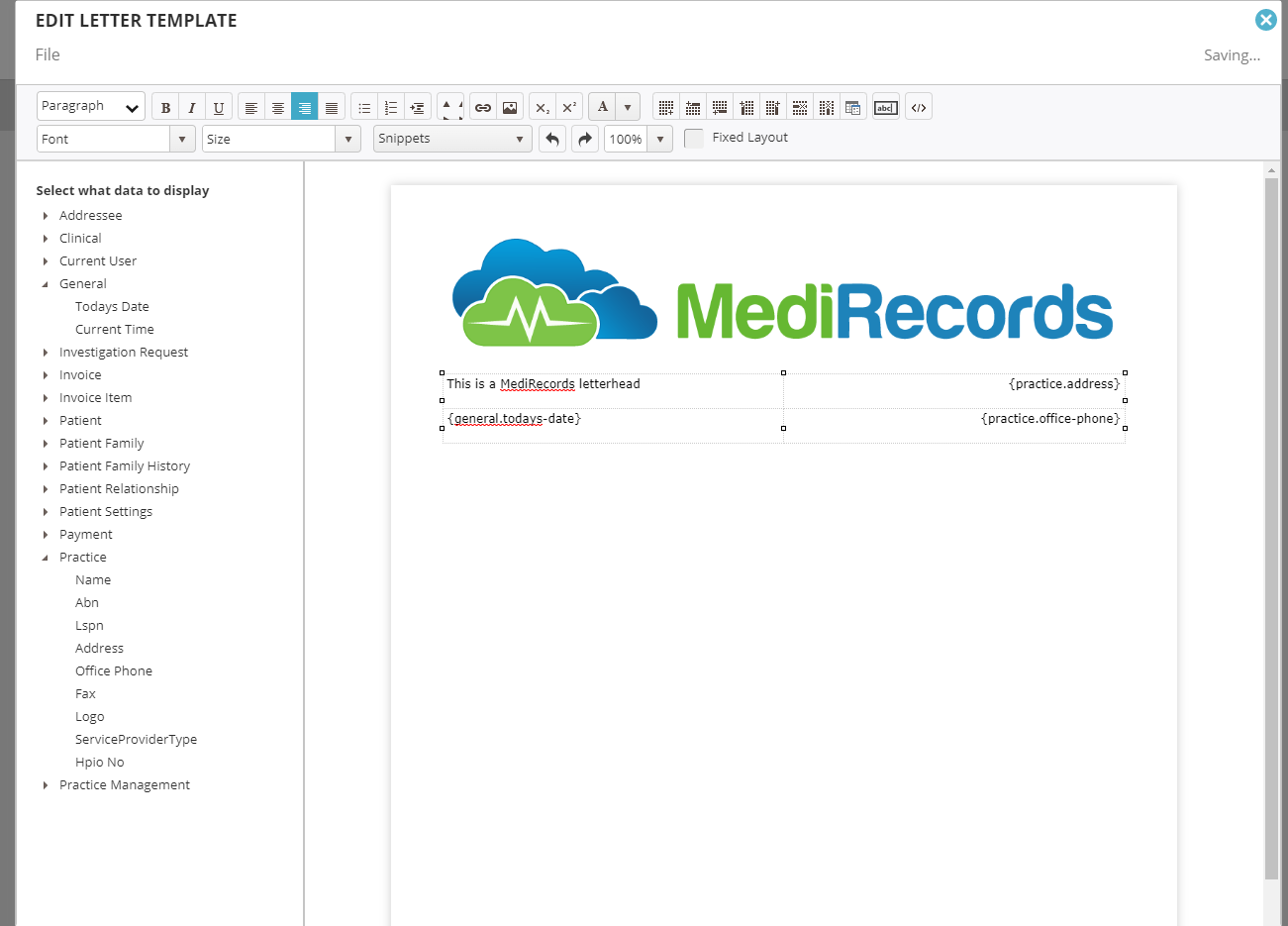
Task: Justify the text
Action: pyautogui.click(x=332, y=107)
